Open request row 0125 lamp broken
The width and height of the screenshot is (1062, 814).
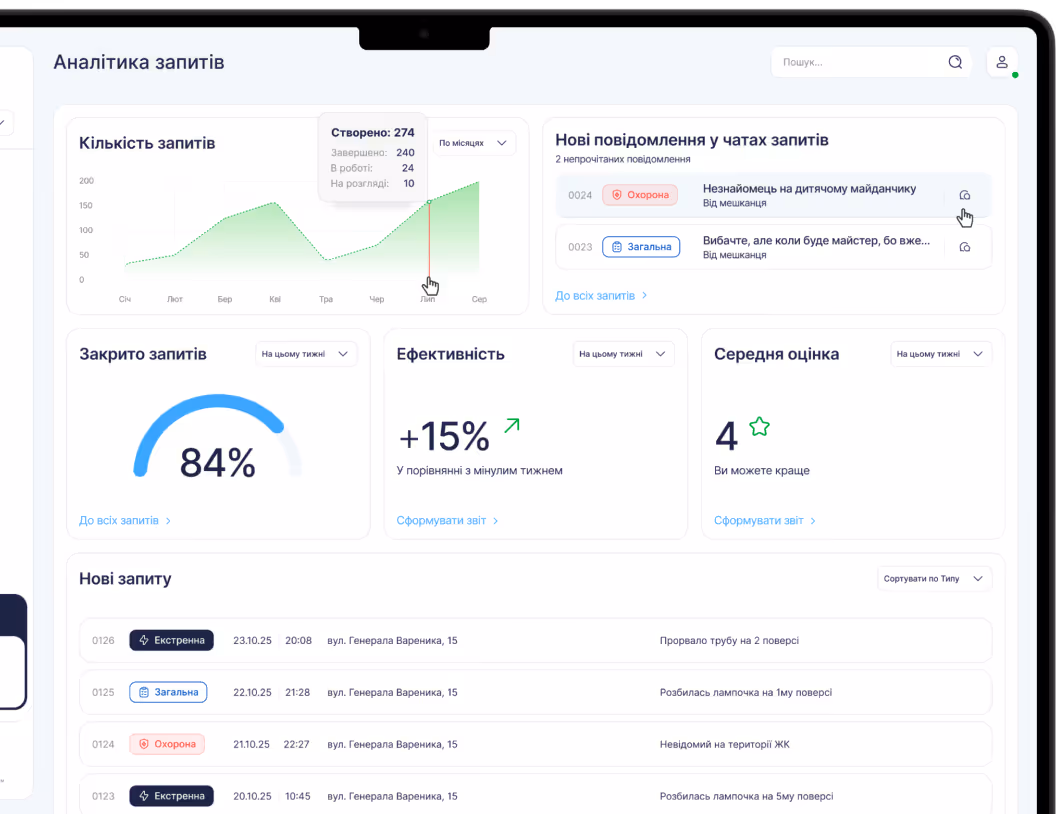[535, 692]
